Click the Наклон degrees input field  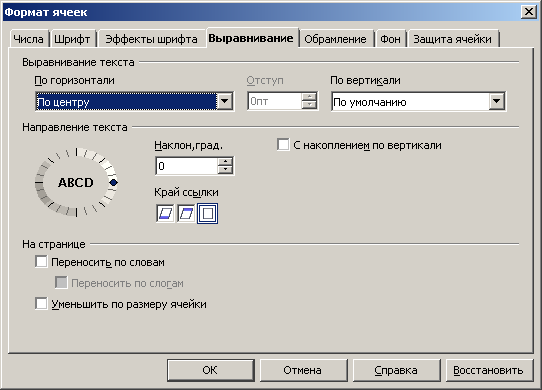(x=187, y=166)
